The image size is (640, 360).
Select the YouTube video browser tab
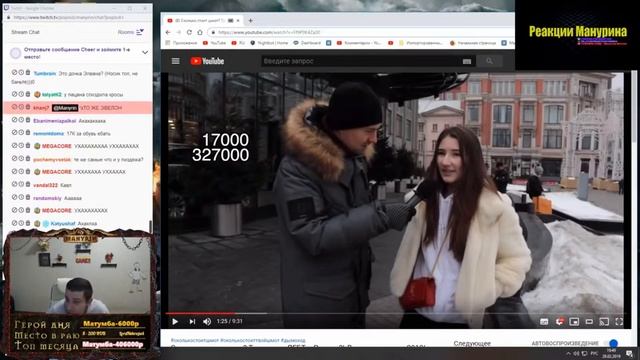(x=203, y=20)
